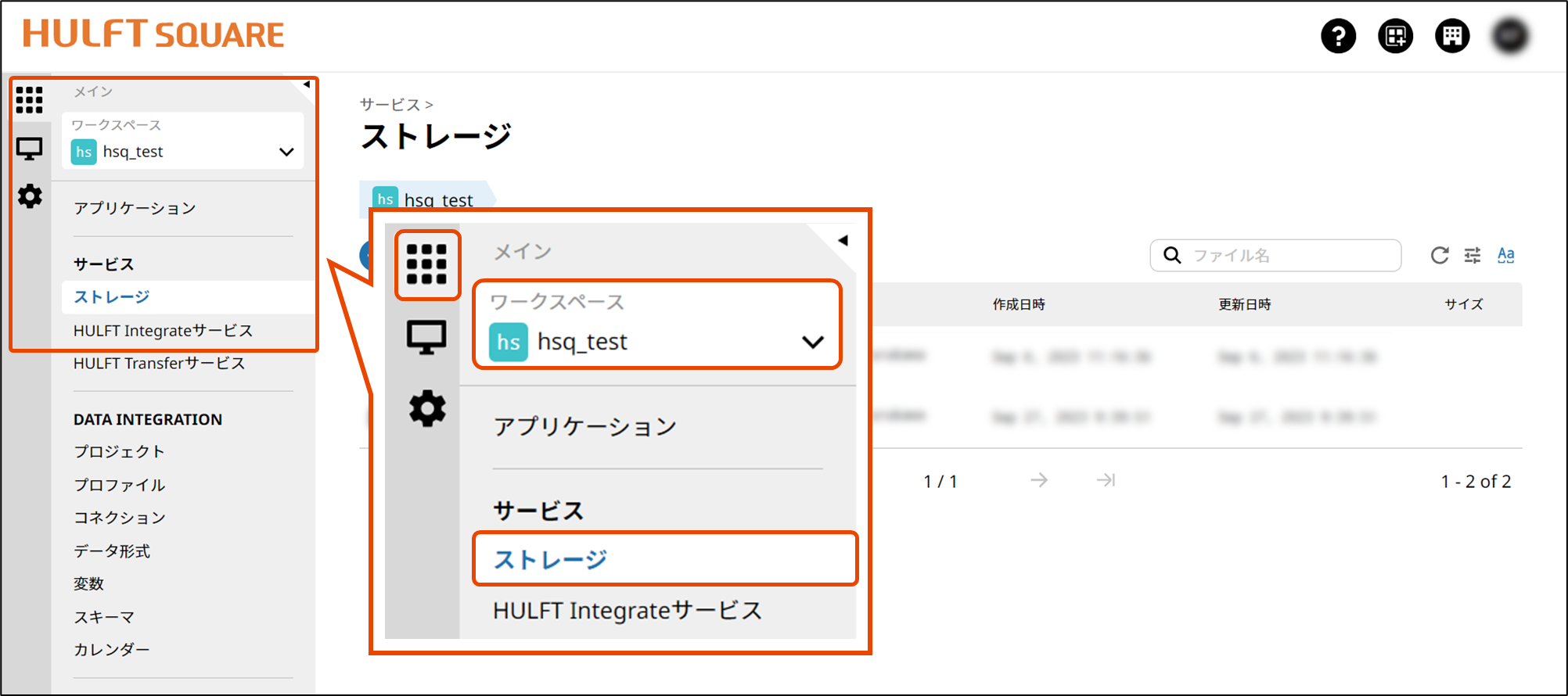Select アプリケーション in the sidebar
Screen dimensions: 1568x696
[x=135, y=208]
